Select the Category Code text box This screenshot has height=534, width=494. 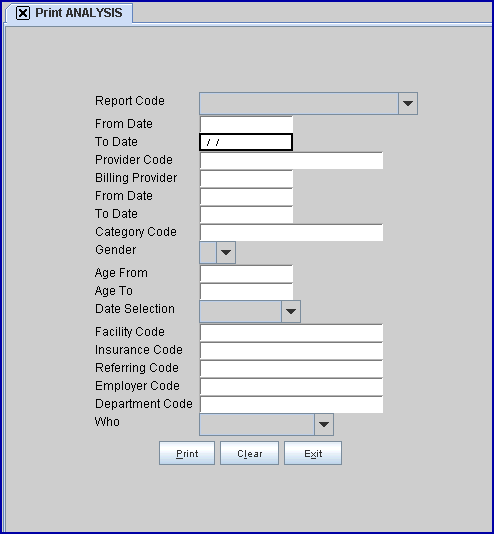pos(291,232)
